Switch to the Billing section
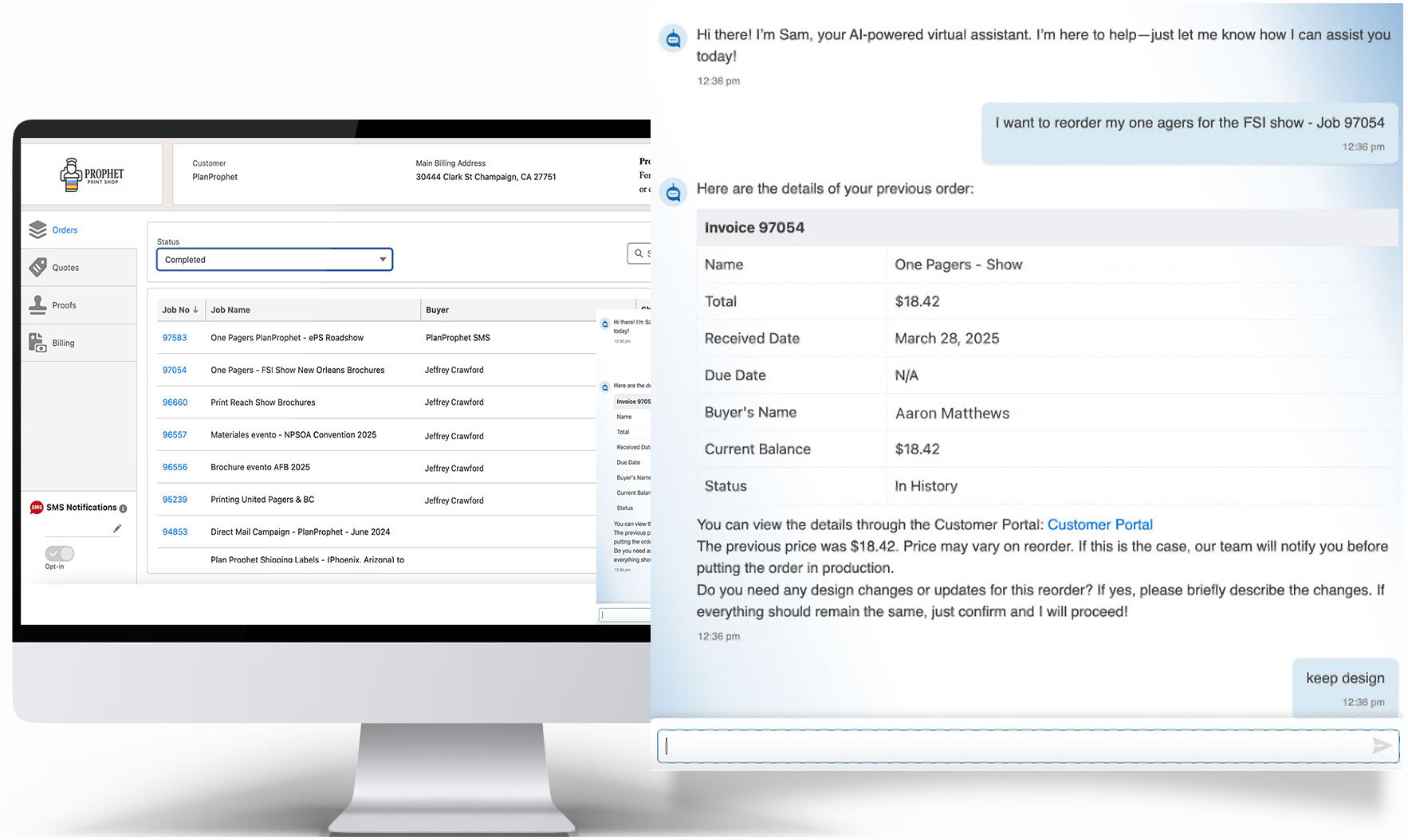The height and width of the screenshot is (840, 1408). tap(65, 342)
